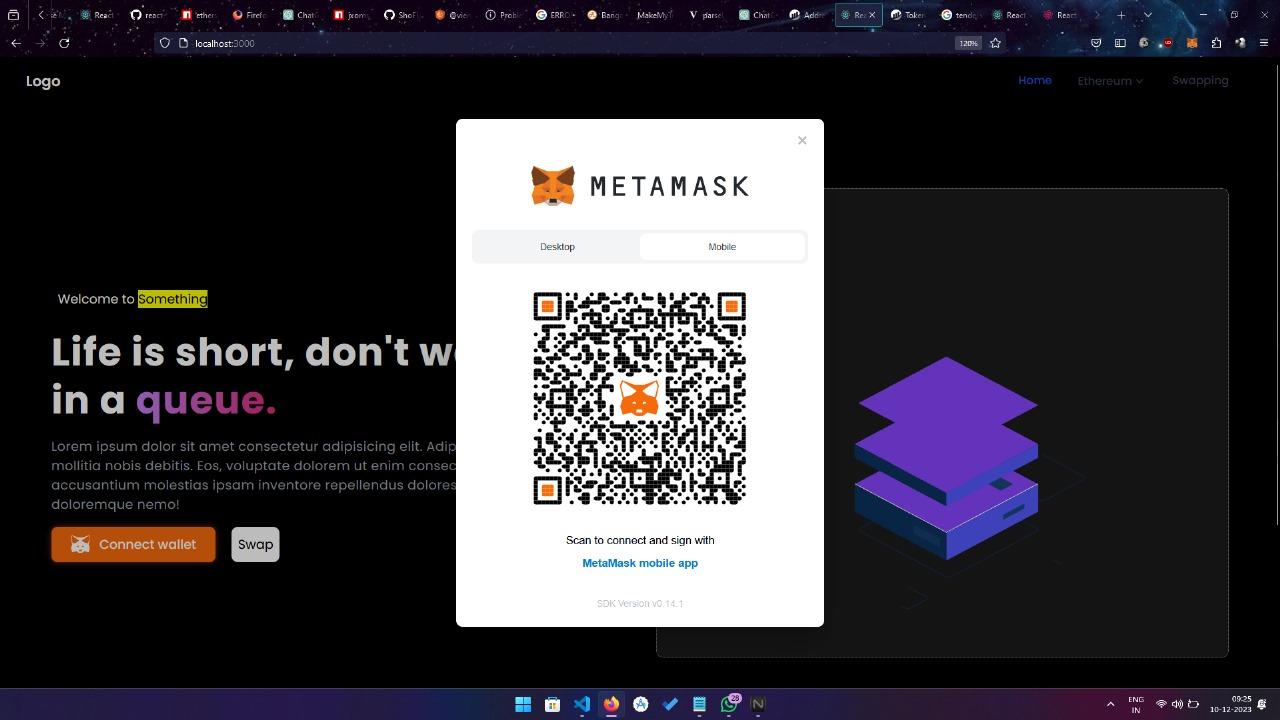Bookmark this page with the star icon
The width and height of the screenshot is (1280, 720).
[x=995, y=43]
